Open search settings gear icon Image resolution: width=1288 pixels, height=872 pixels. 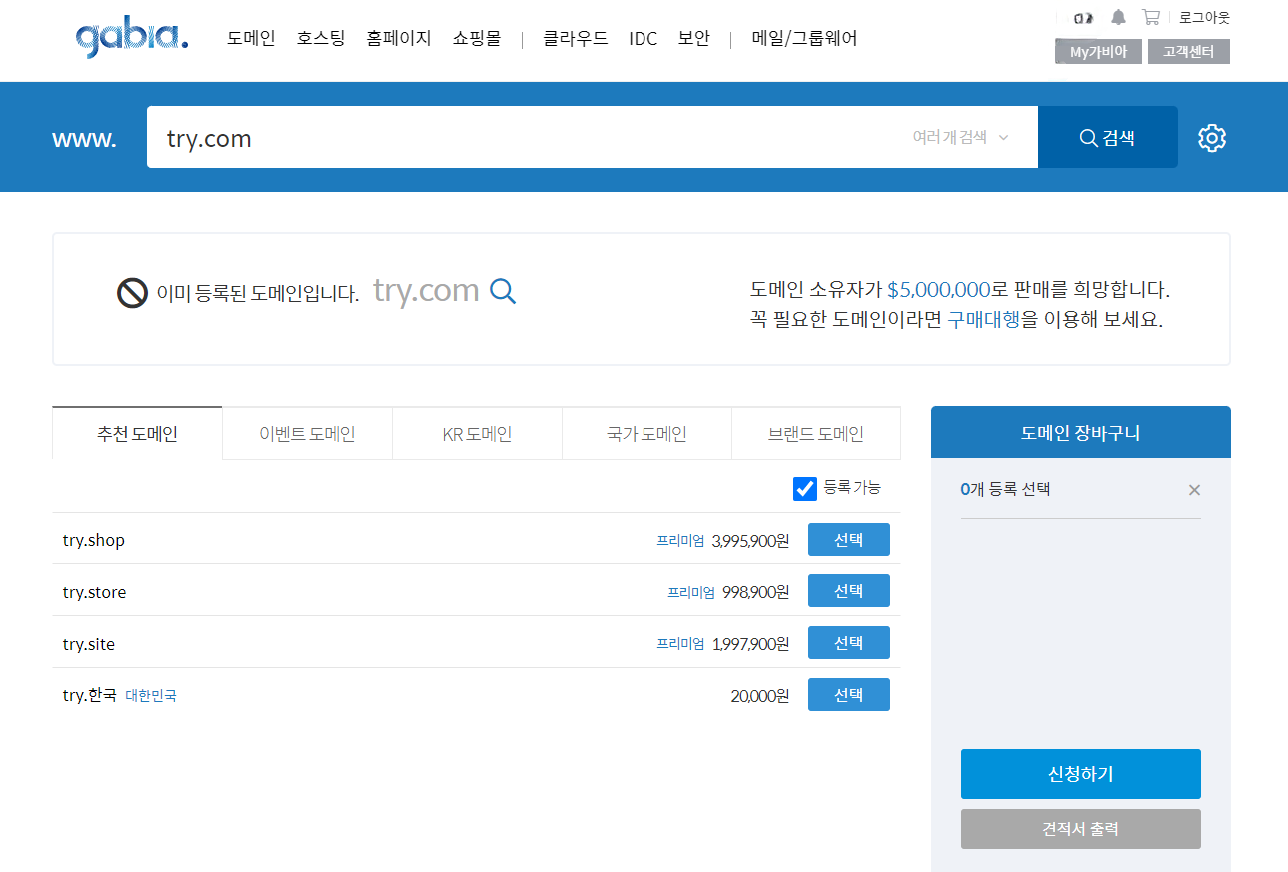tap(1212, 138)
